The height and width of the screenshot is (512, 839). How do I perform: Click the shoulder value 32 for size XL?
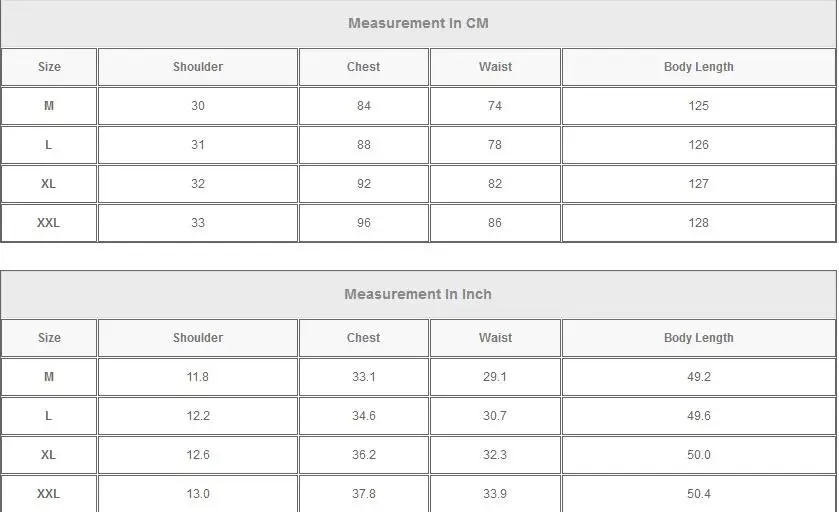click(198, 184)
